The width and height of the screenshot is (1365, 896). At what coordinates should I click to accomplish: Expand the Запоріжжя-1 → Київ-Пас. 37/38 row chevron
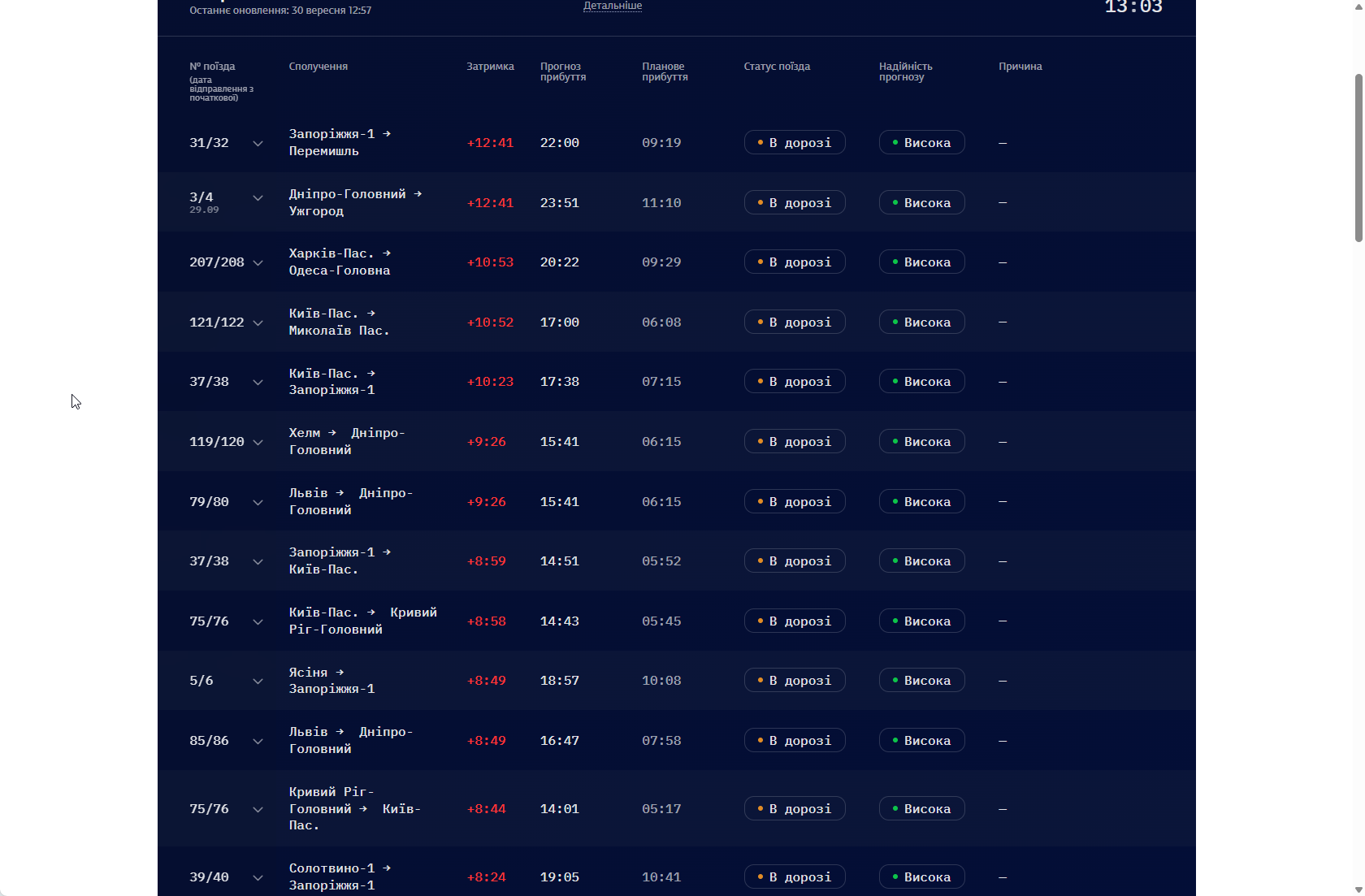[258, 562]
